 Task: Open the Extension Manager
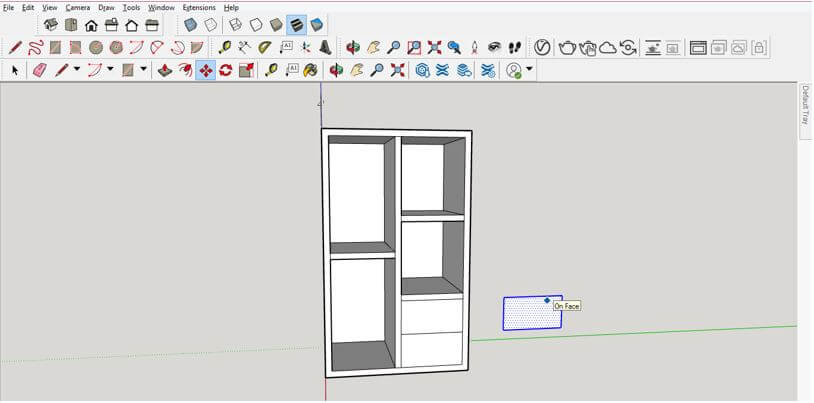[488, 70]
